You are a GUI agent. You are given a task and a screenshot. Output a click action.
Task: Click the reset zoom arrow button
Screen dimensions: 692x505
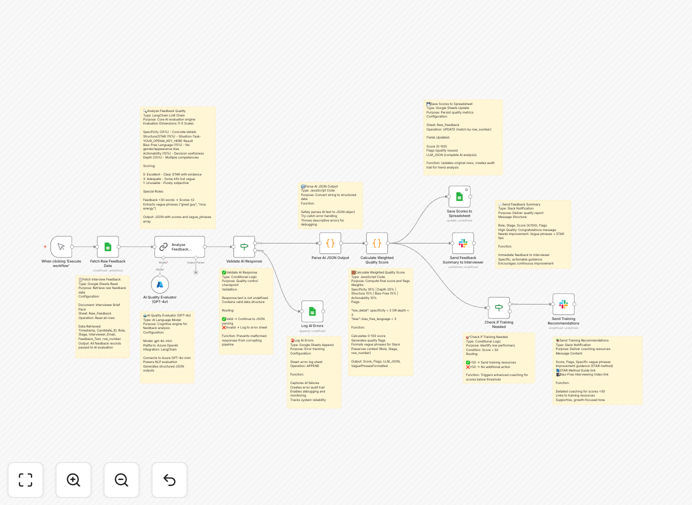[169, 480]
